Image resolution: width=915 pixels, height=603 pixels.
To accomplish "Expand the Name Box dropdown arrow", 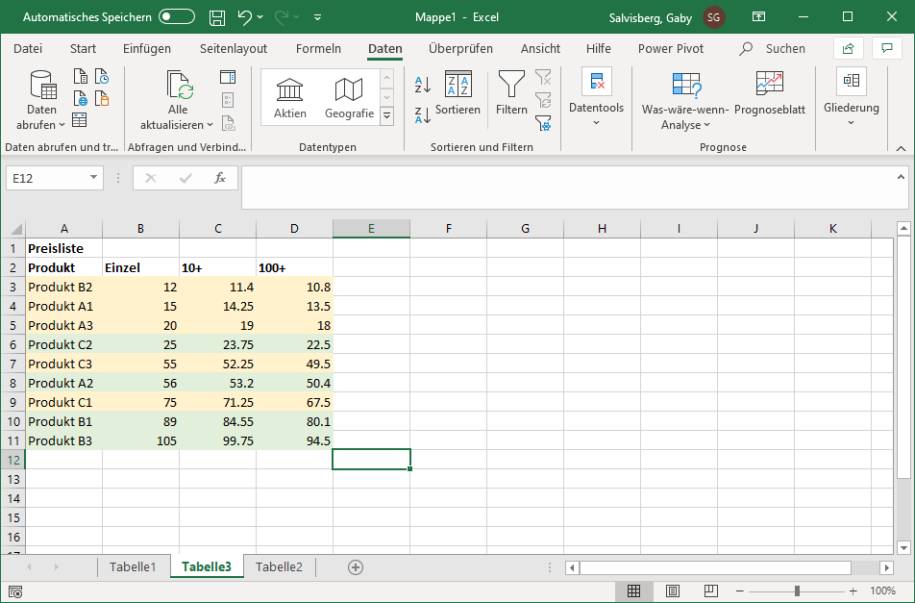I will (x=94, y=177).
